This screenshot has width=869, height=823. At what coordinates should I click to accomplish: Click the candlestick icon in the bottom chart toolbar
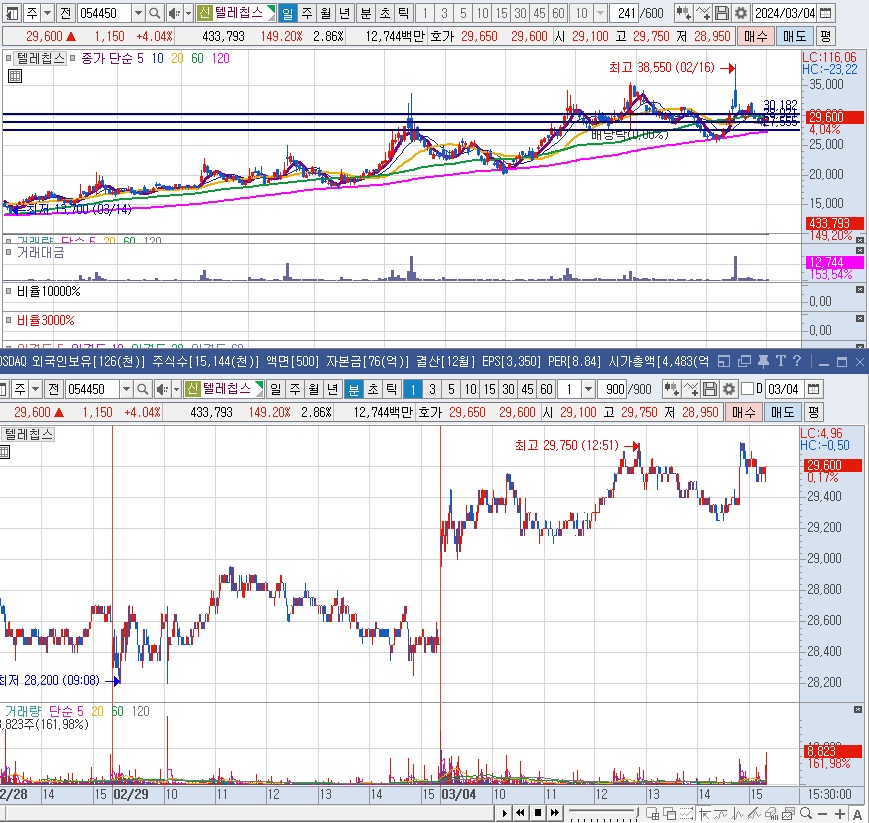[x=671, y=389]
